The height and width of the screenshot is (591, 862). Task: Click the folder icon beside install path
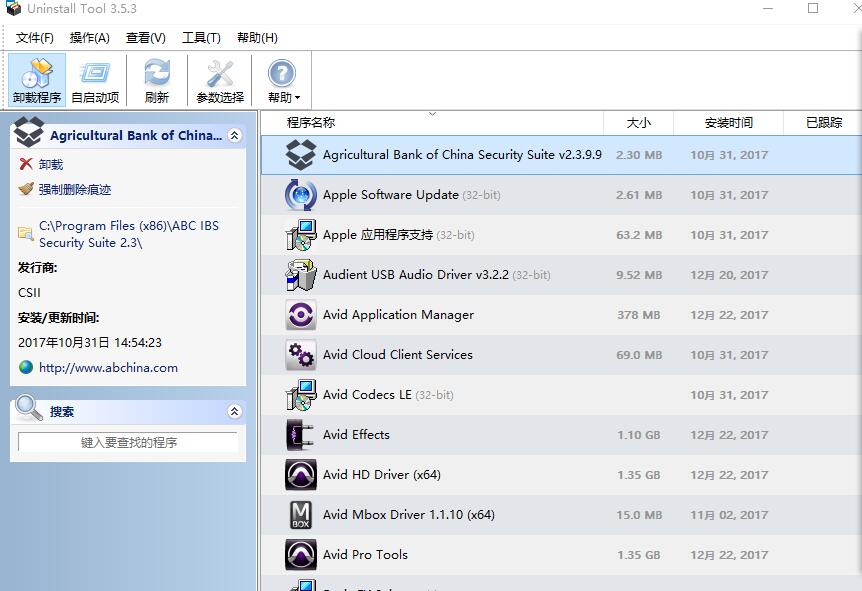click(25, 234)
